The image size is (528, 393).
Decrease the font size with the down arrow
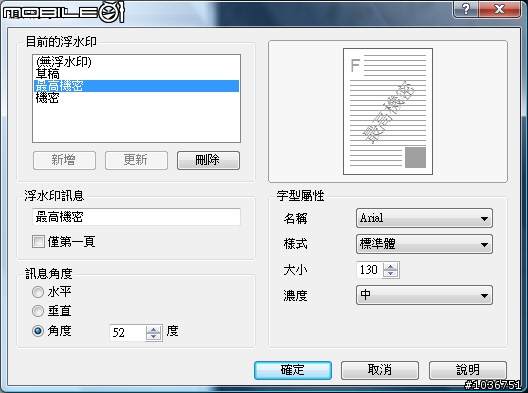(391, 273)
